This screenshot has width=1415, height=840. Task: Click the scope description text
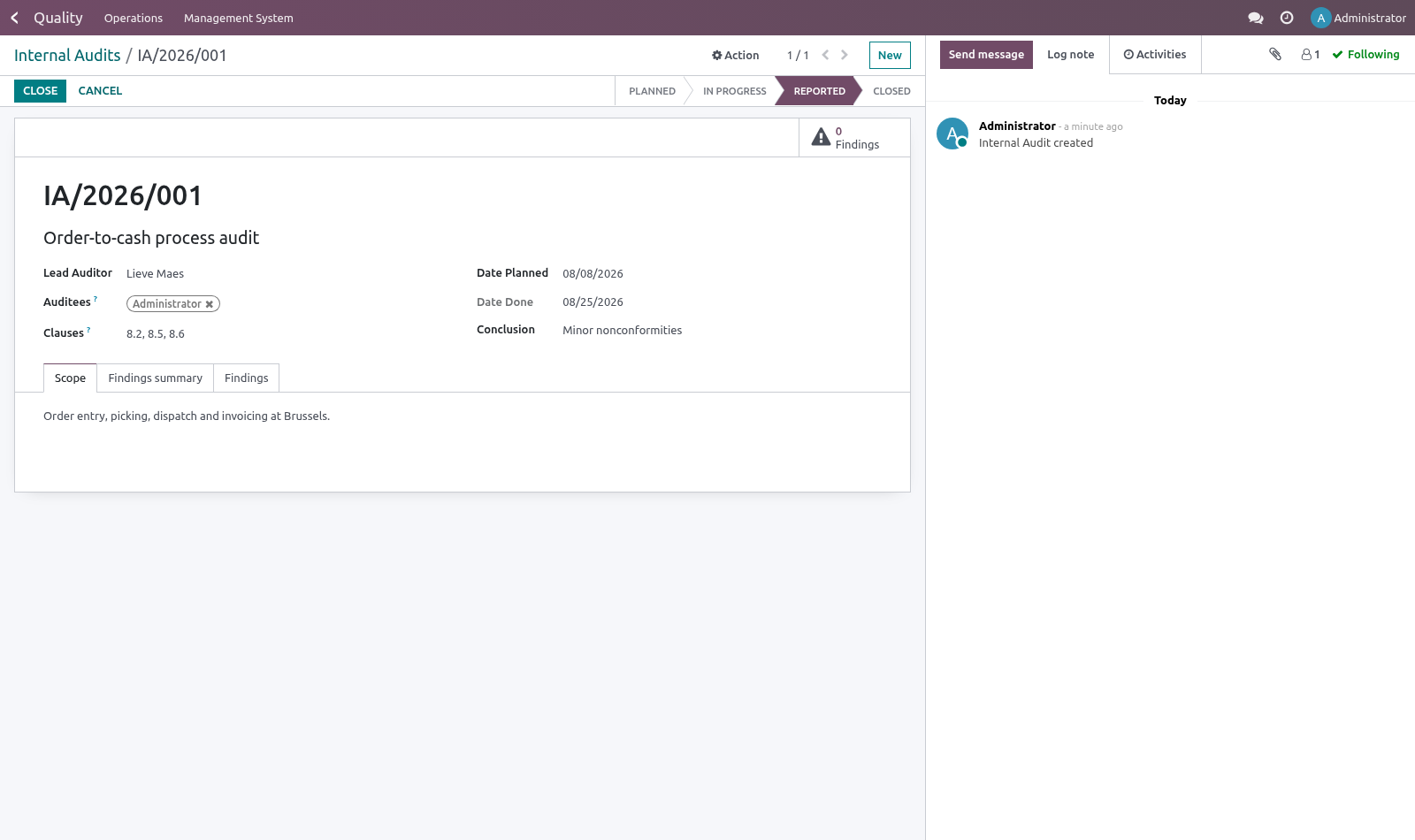[x=187, y=416]
